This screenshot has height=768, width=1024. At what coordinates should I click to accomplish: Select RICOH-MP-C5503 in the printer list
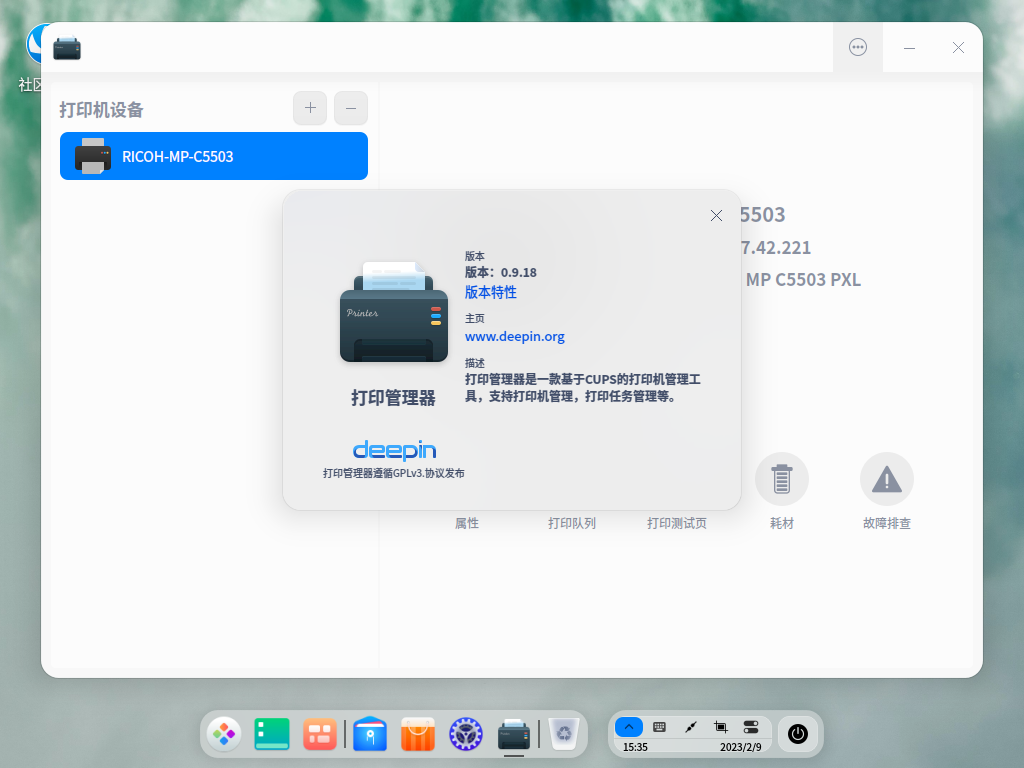pos(214,156)
